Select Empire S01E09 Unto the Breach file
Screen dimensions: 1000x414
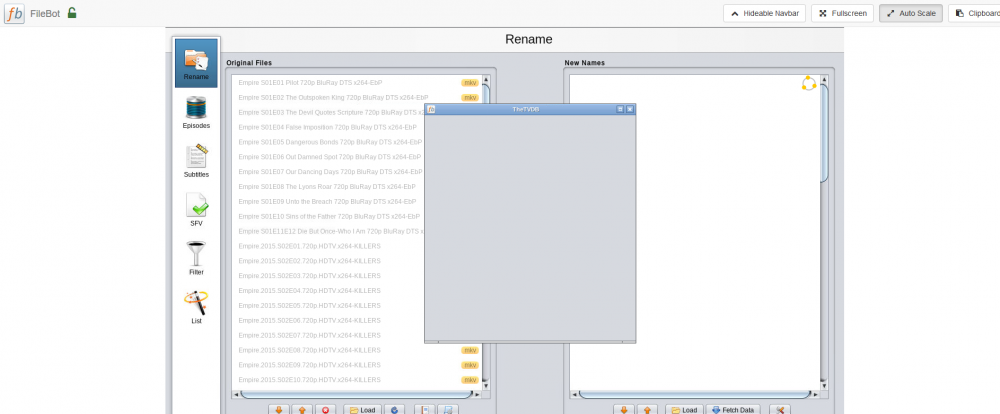pyautogui.click(x=328, y=202)
